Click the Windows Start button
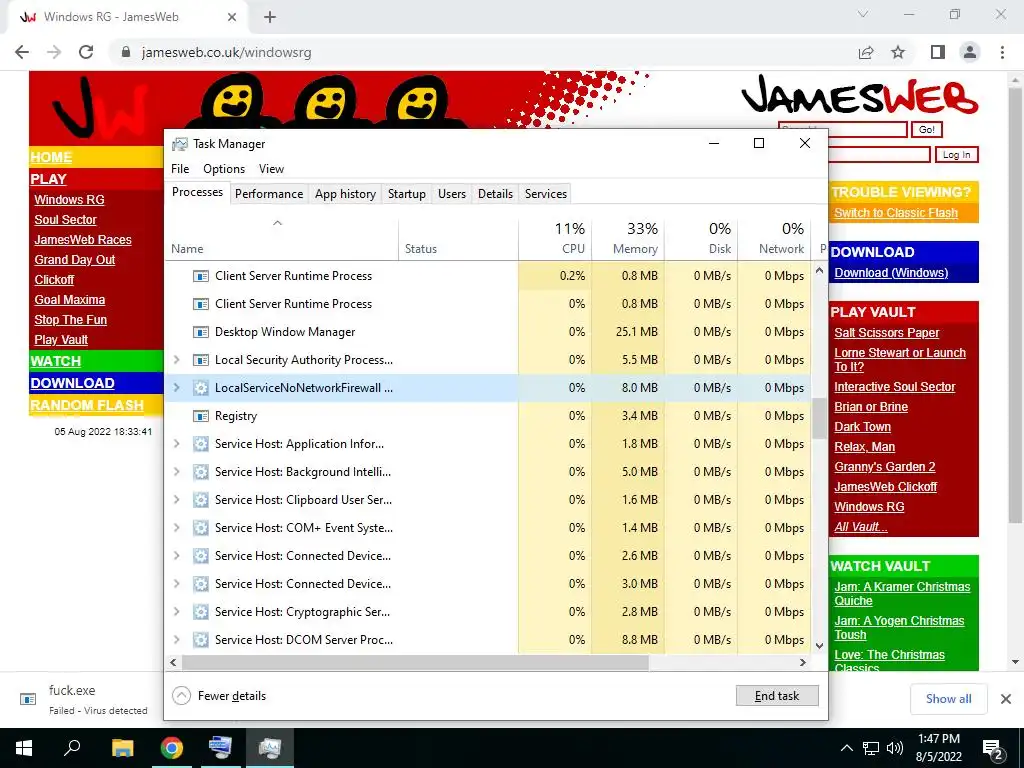This screenshot has width=1024, height=768. point(24,748)
